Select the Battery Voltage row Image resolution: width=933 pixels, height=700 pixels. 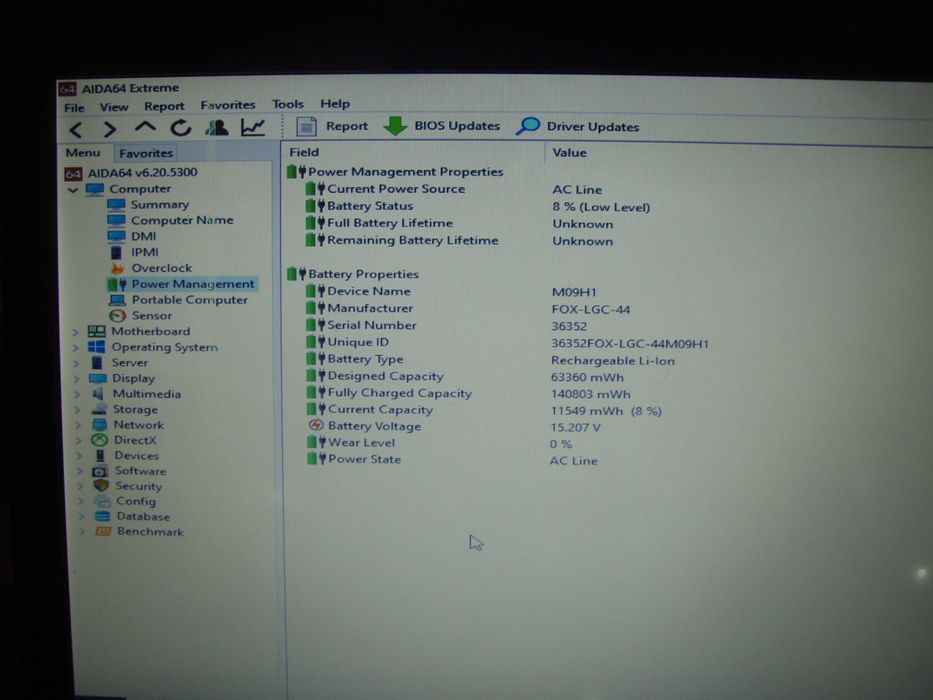click(455, 427)
